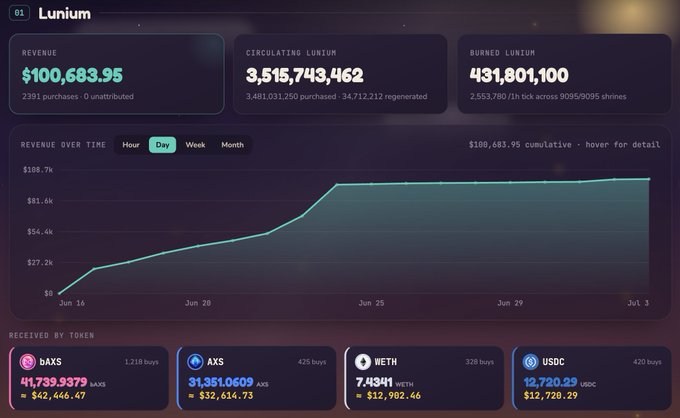Click '3,481,031,250 purchased' detail text
This screenshot has width=680, height=418.
tap(291, 96)
